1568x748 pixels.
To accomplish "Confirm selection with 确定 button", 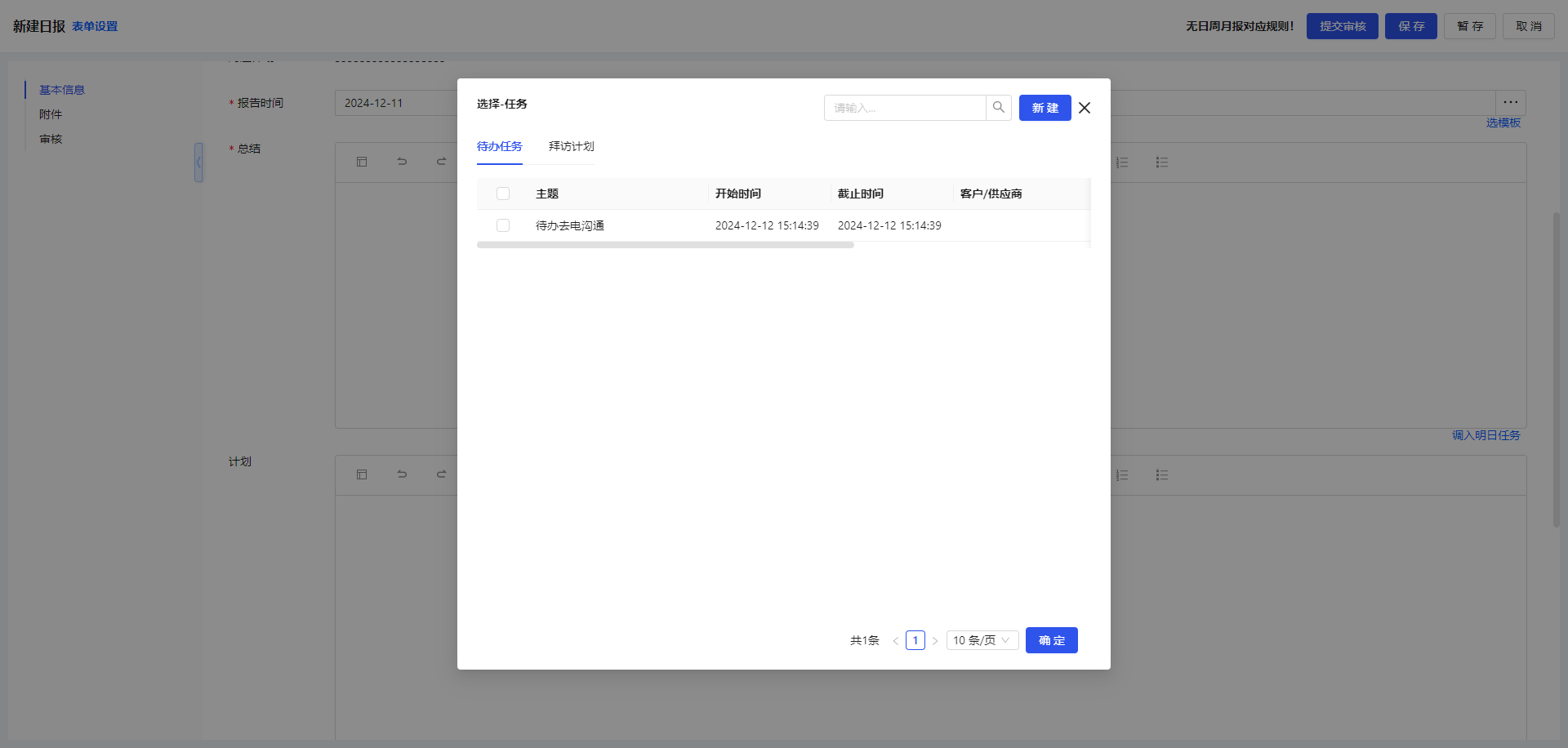I will click(x=1051, y=640).
